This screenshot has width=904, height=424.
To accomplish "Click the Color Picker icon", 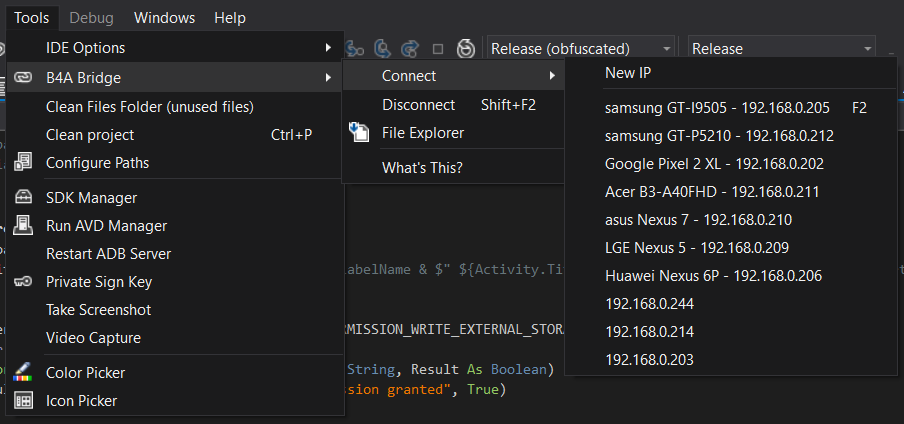I will (x=24, y=372).
